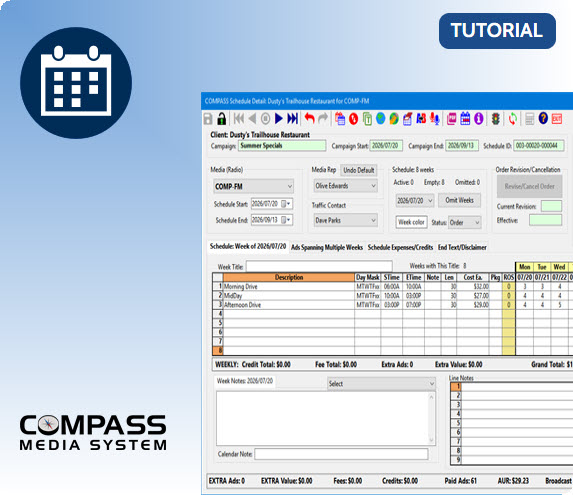Click the ROS column header
The image size is (573, 495).
[x=508, y=277]
